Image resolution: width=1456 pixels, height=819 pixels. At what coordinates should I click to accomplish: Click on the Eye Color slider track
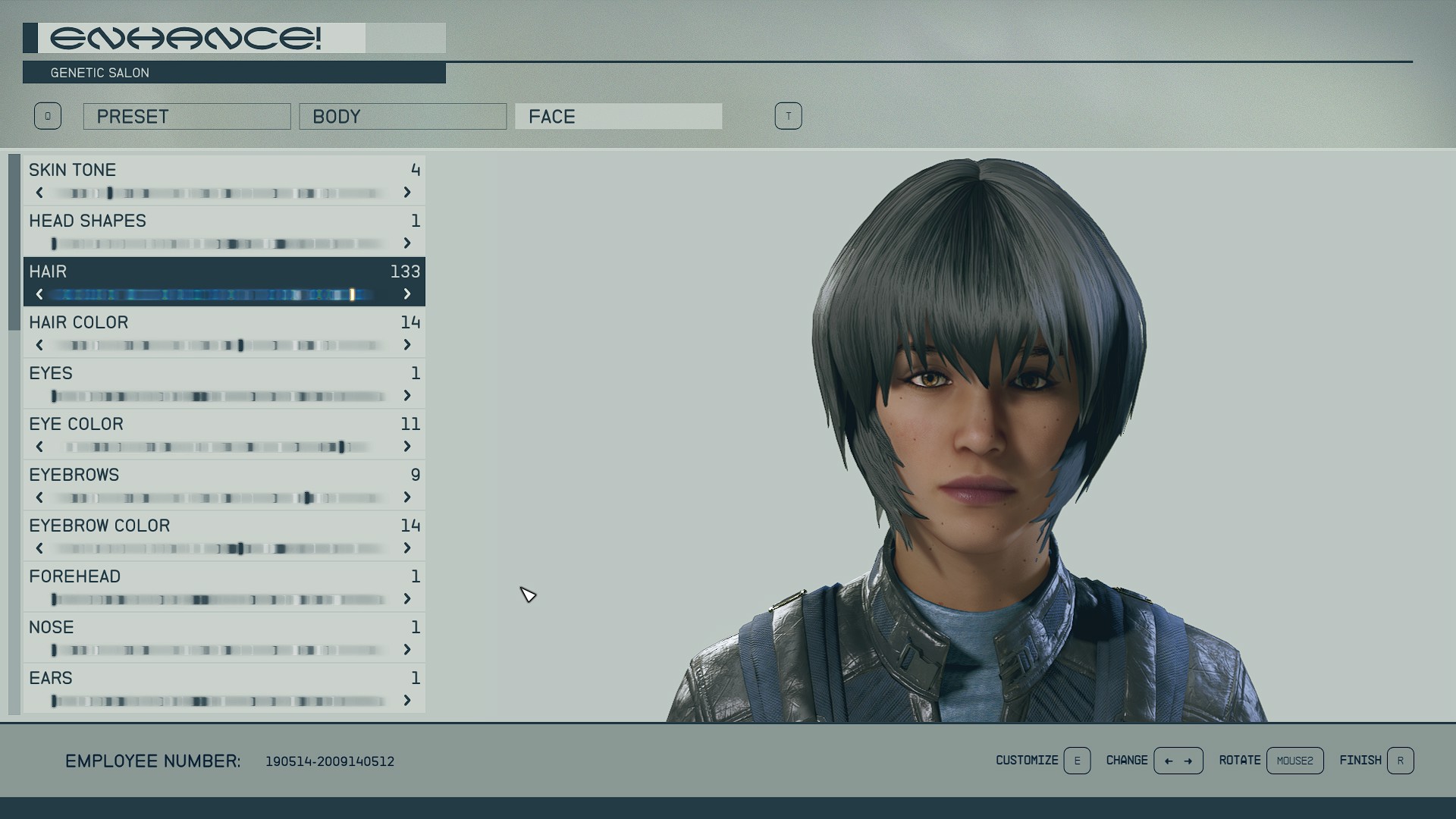coord(218,447)
